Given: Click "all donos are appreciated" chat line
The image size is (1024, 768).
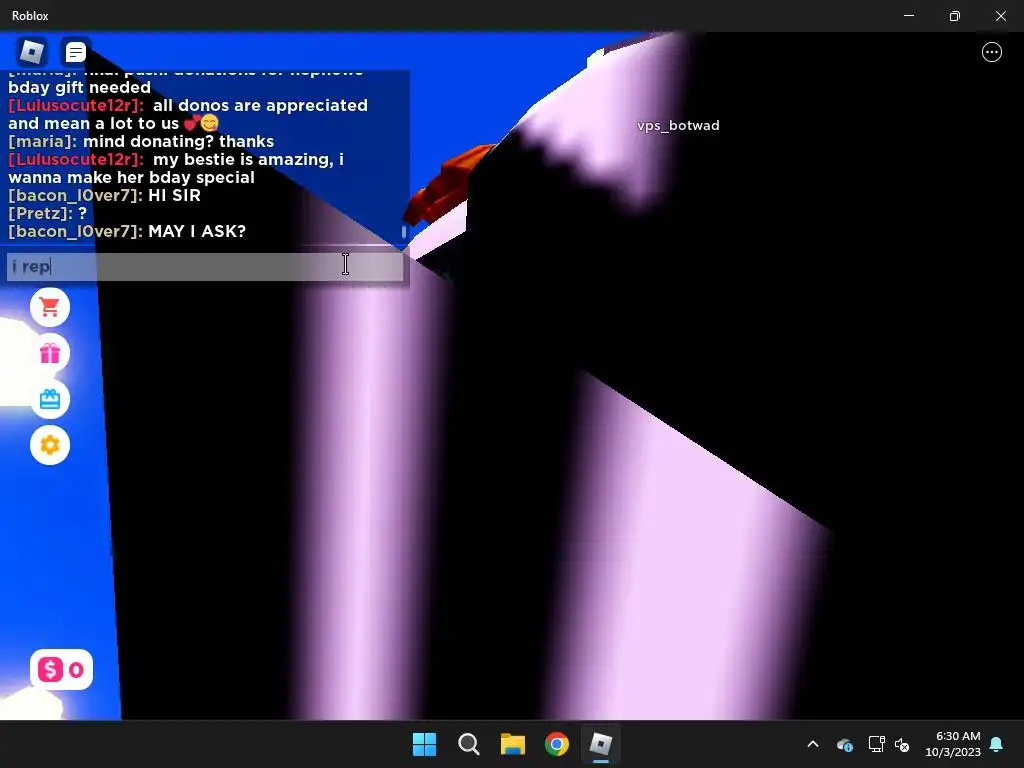Looking at the screenshot, I should [260, 106].
